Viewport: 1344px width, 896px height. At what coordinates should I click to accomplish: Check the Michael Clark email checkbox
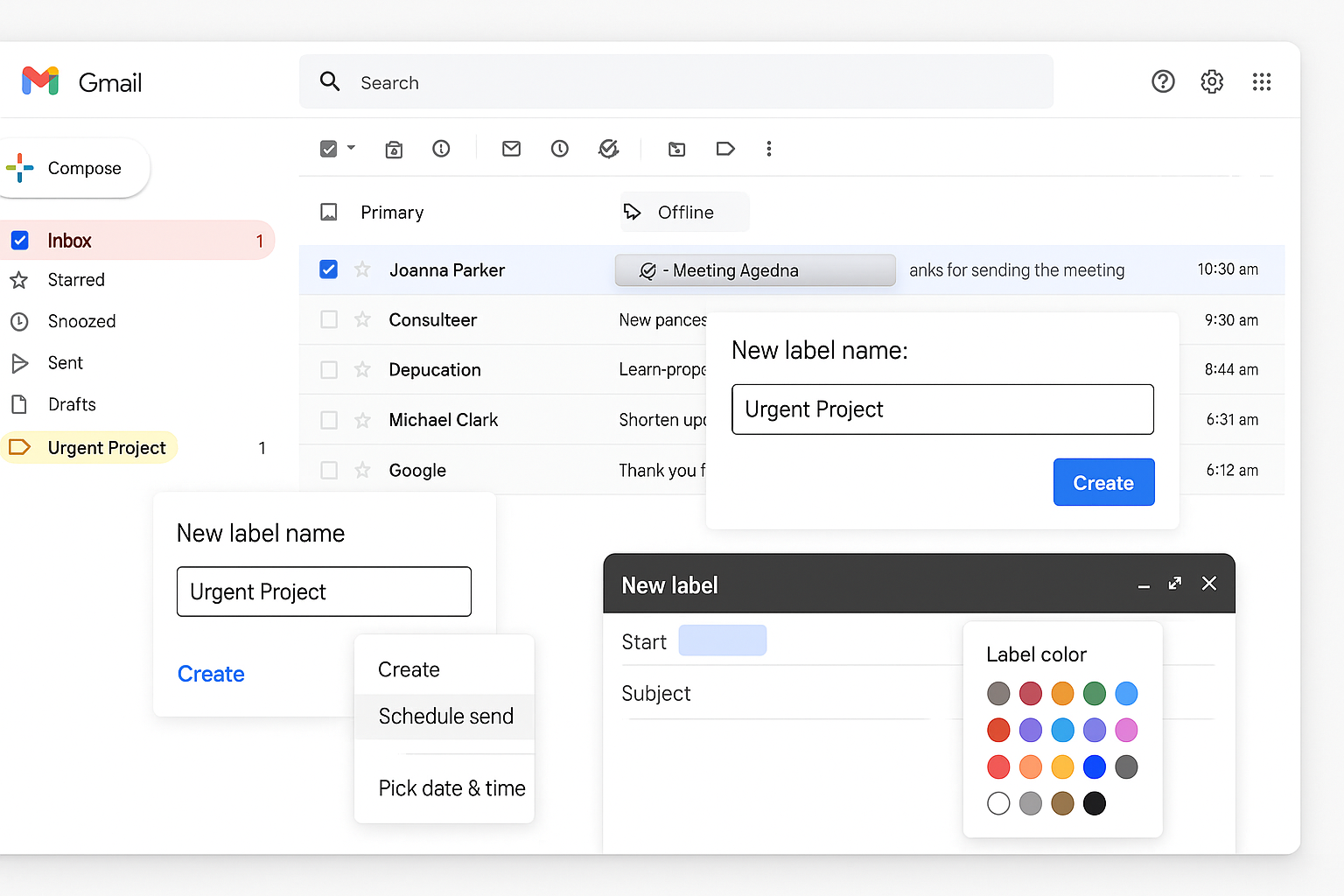[x=329, y=420]
